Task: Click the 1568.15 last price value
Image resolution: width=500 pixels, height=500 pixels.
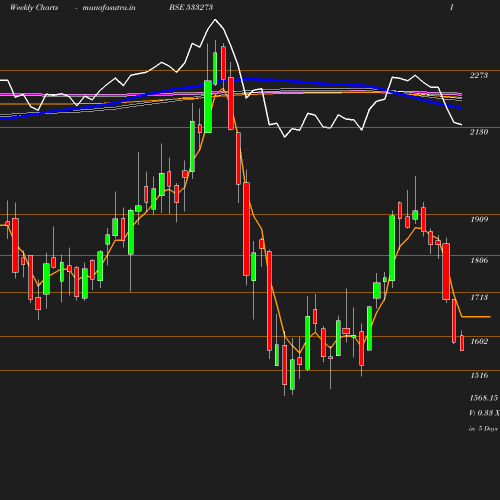Action: tap(484, 398)
